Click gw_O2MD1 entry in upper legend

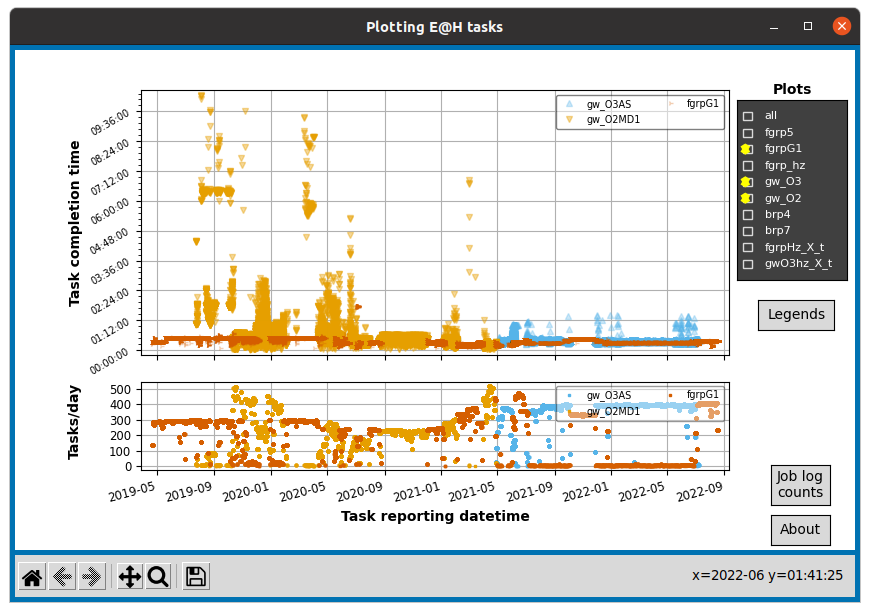(x=604, y=119)
